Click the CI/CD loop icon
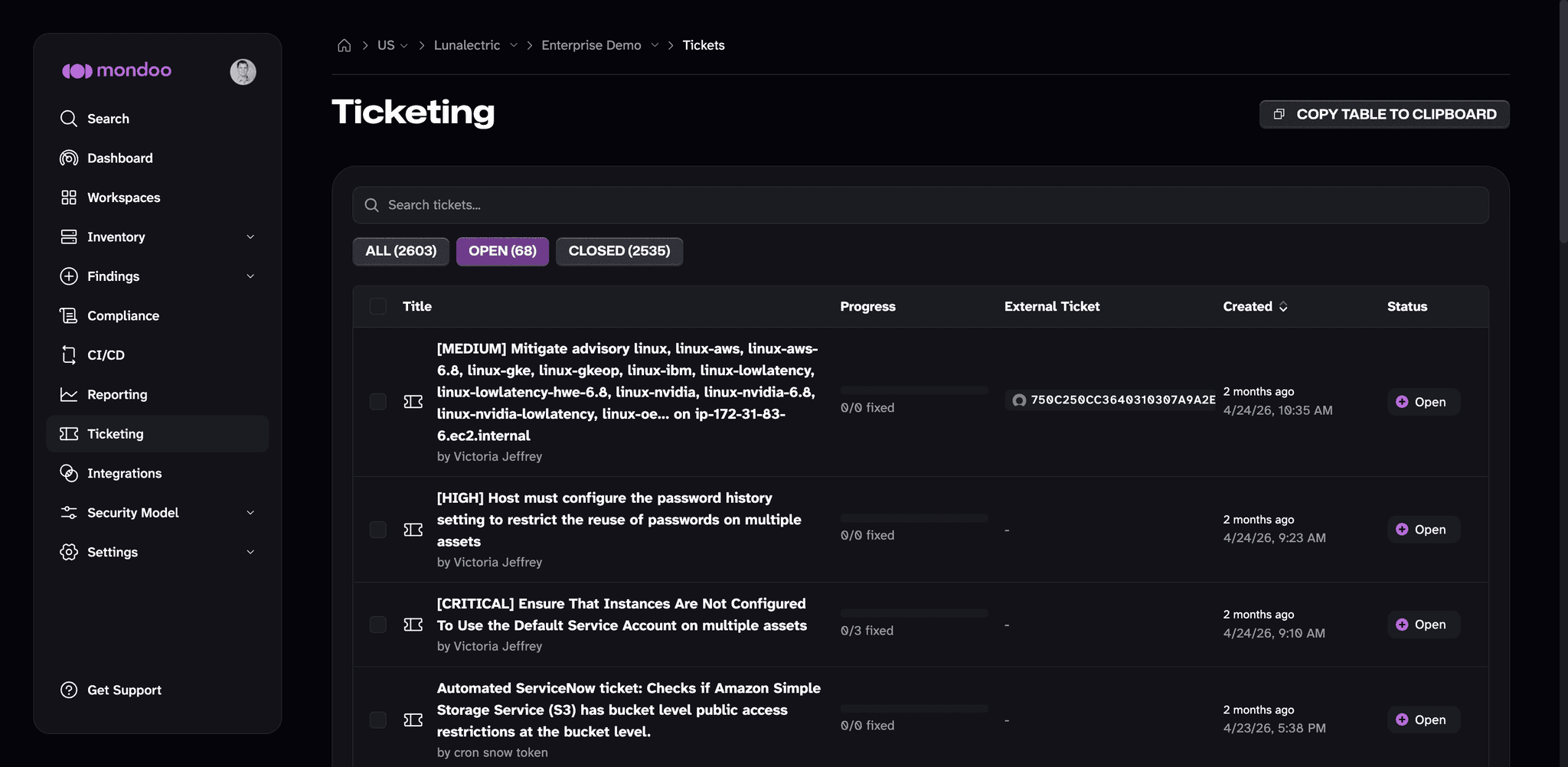 pos(69,355)
